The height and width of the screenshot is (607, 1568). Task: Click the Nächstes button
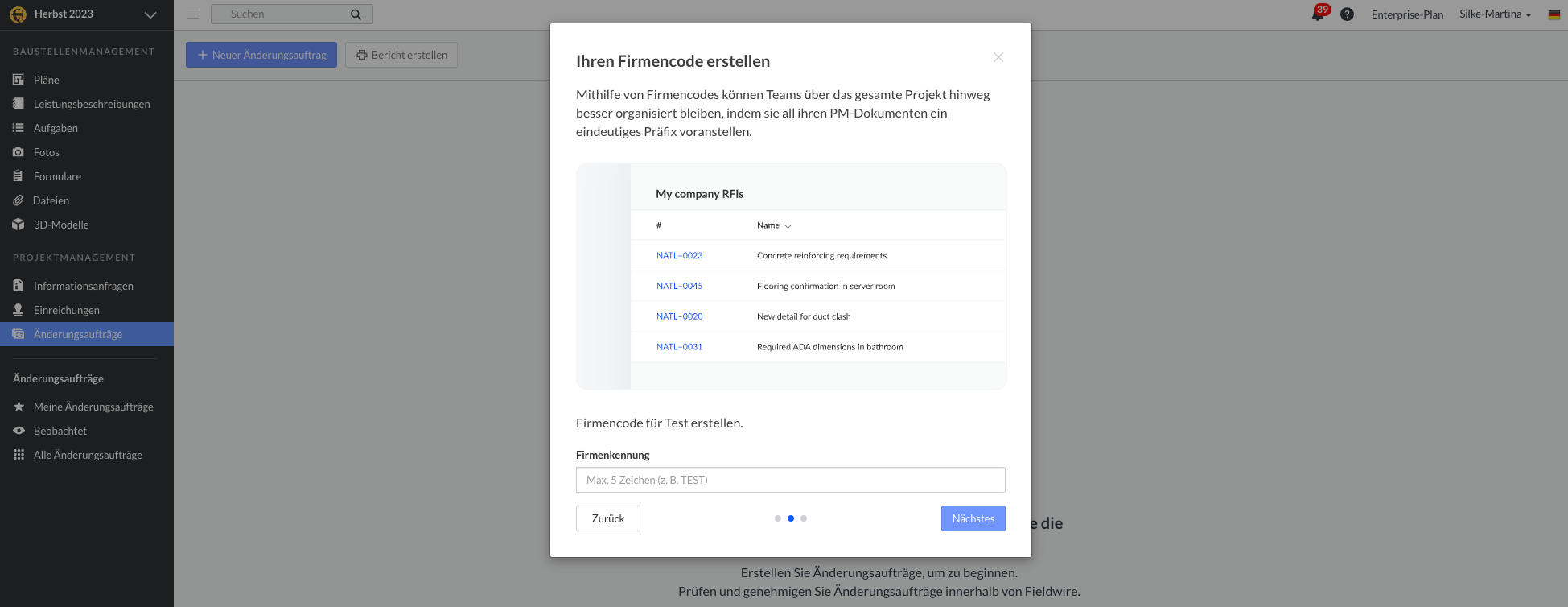point(973,518)
